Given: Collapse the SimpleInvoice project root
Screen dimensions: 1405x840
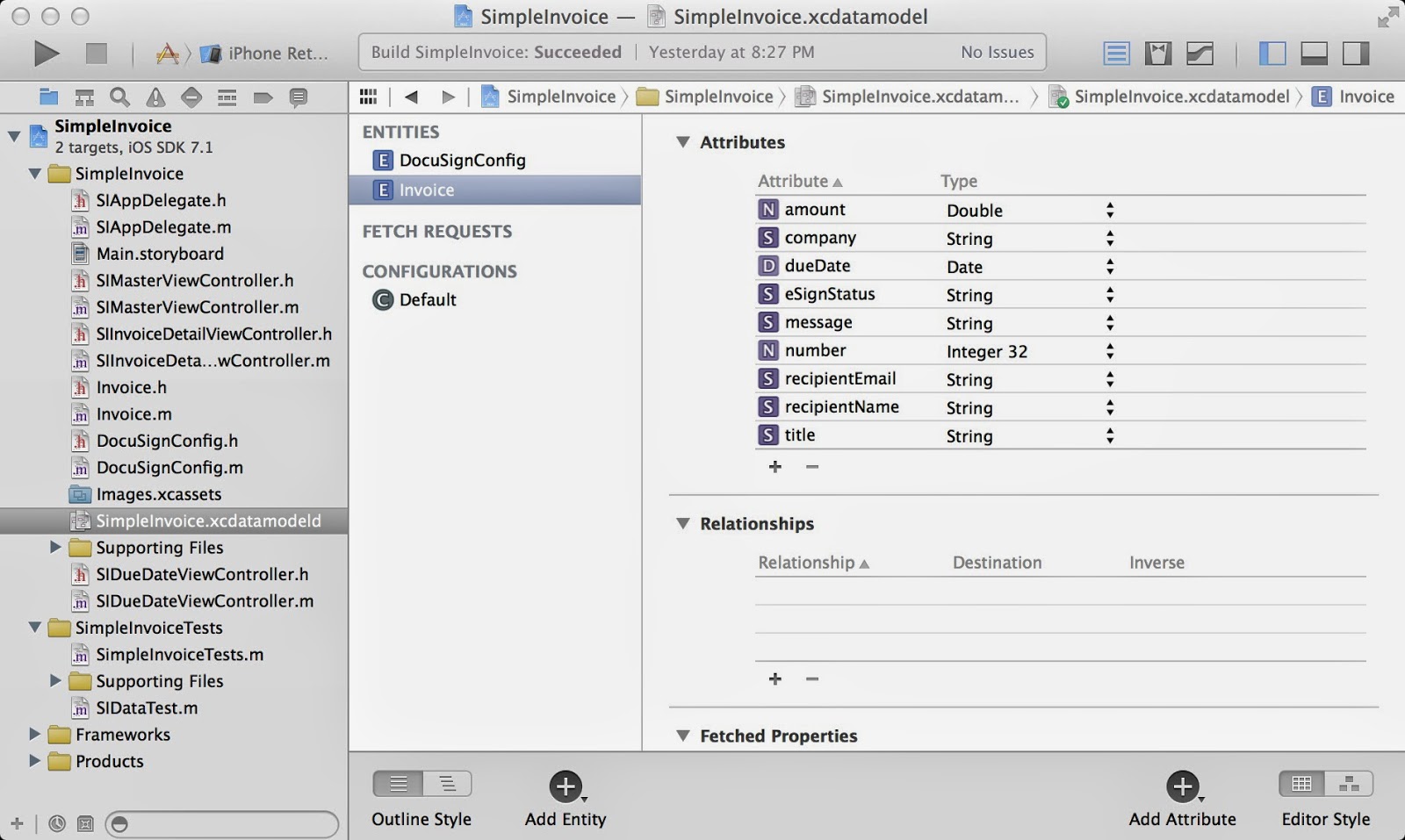Looking at the screenshot, I should [x=14, y=136].
